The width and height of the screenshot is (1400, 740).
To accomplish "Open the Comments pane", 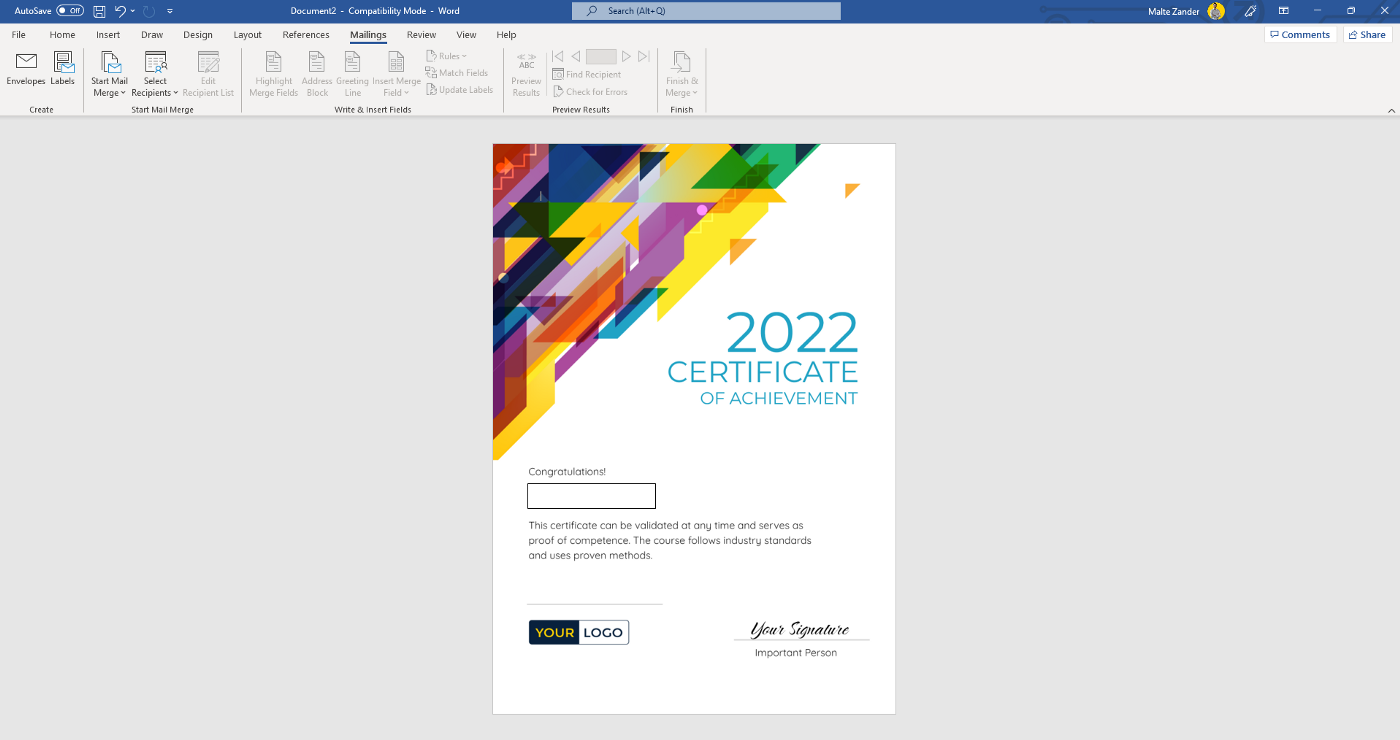I will pyautogui.click(x=1300, y=34).
